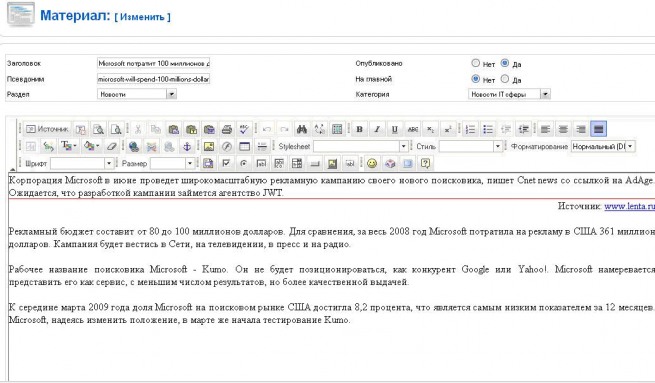Screen dimensions: 655x383
Task: Align text left
Action: coord(545,129)
